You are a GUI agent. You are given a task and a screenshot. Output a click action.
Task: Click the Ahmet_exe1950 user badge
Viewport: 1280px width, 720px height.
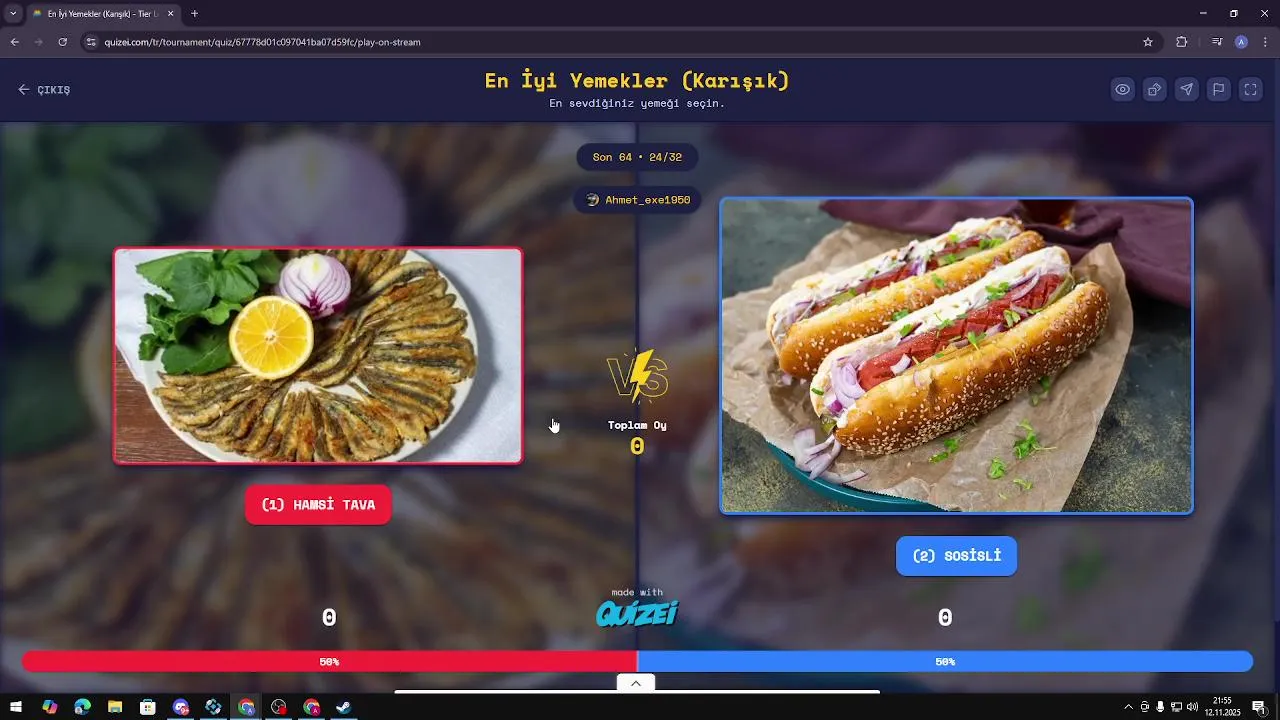638,200
